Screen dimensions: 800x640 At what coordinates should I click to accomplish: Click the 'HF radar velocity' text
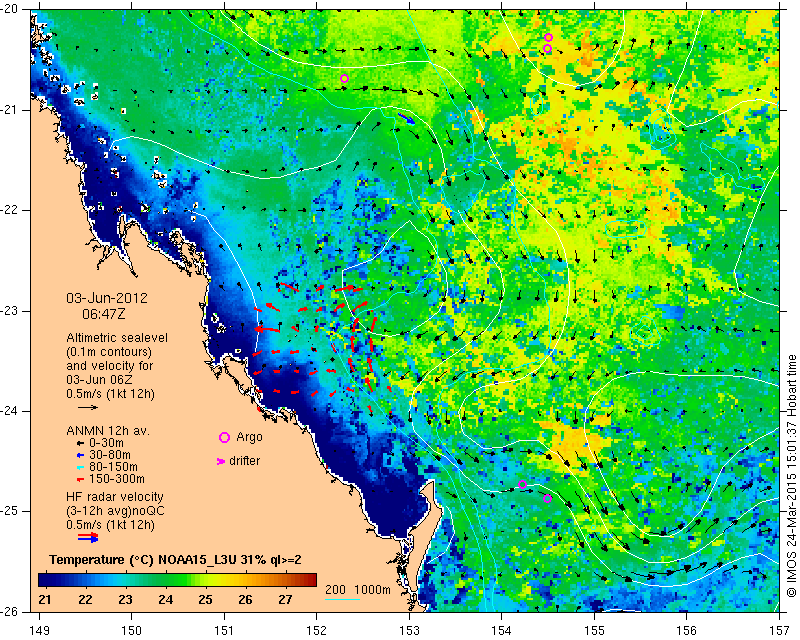coord(115,497)
